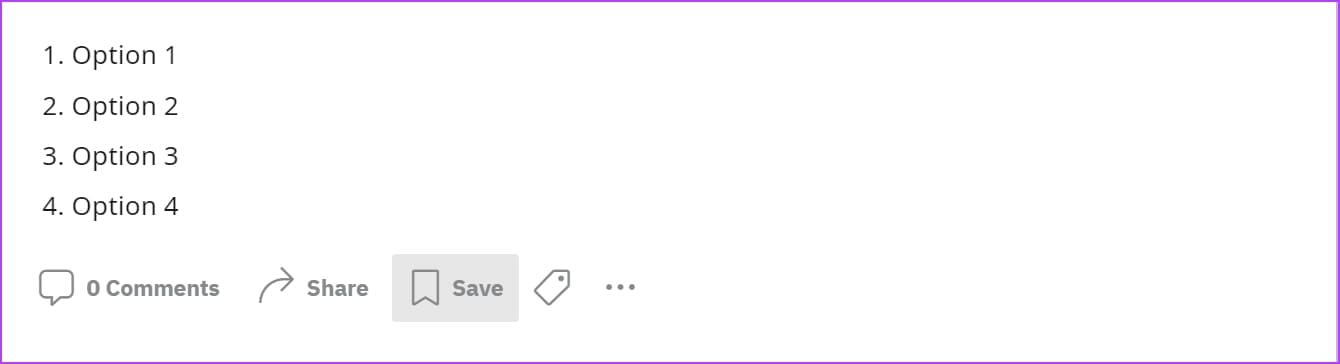Click the Save text label
The width and height of the screenshot is (1340, 364).
pos(477,288)
